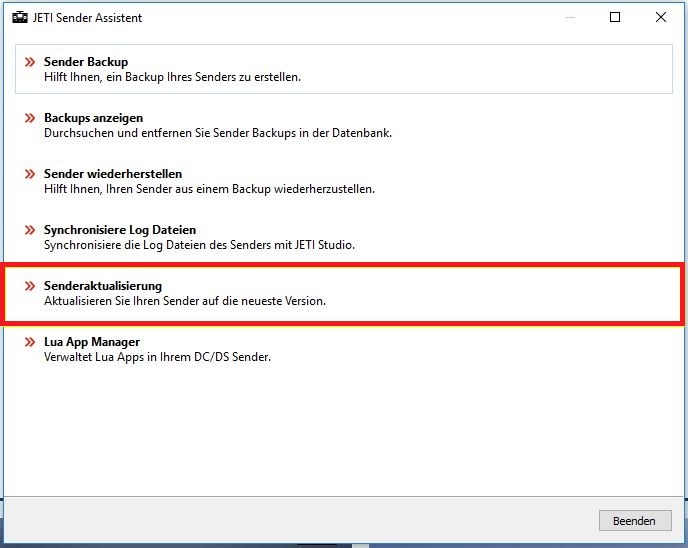Screen dimensions: 688x548
Task: Click the red chevron beside Sender wiederherstellen
Action: tap(30, 174)
